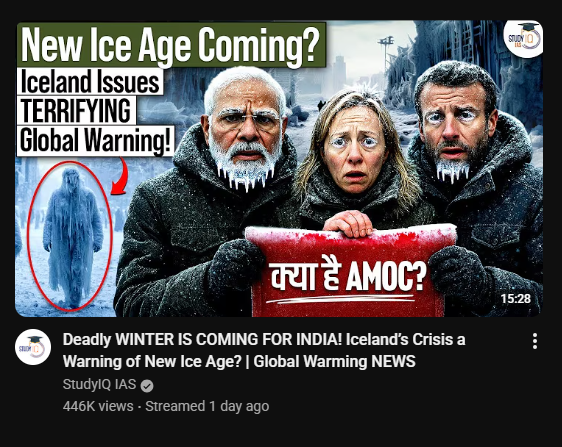This screenshot has height=447, width=562.
Task: Click the "TERRIFYING" text in the thumbnail
Action: point(76,111)
